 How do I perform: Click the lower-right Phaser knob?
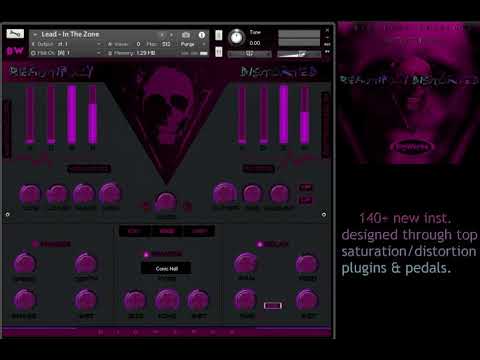(86, 300)
